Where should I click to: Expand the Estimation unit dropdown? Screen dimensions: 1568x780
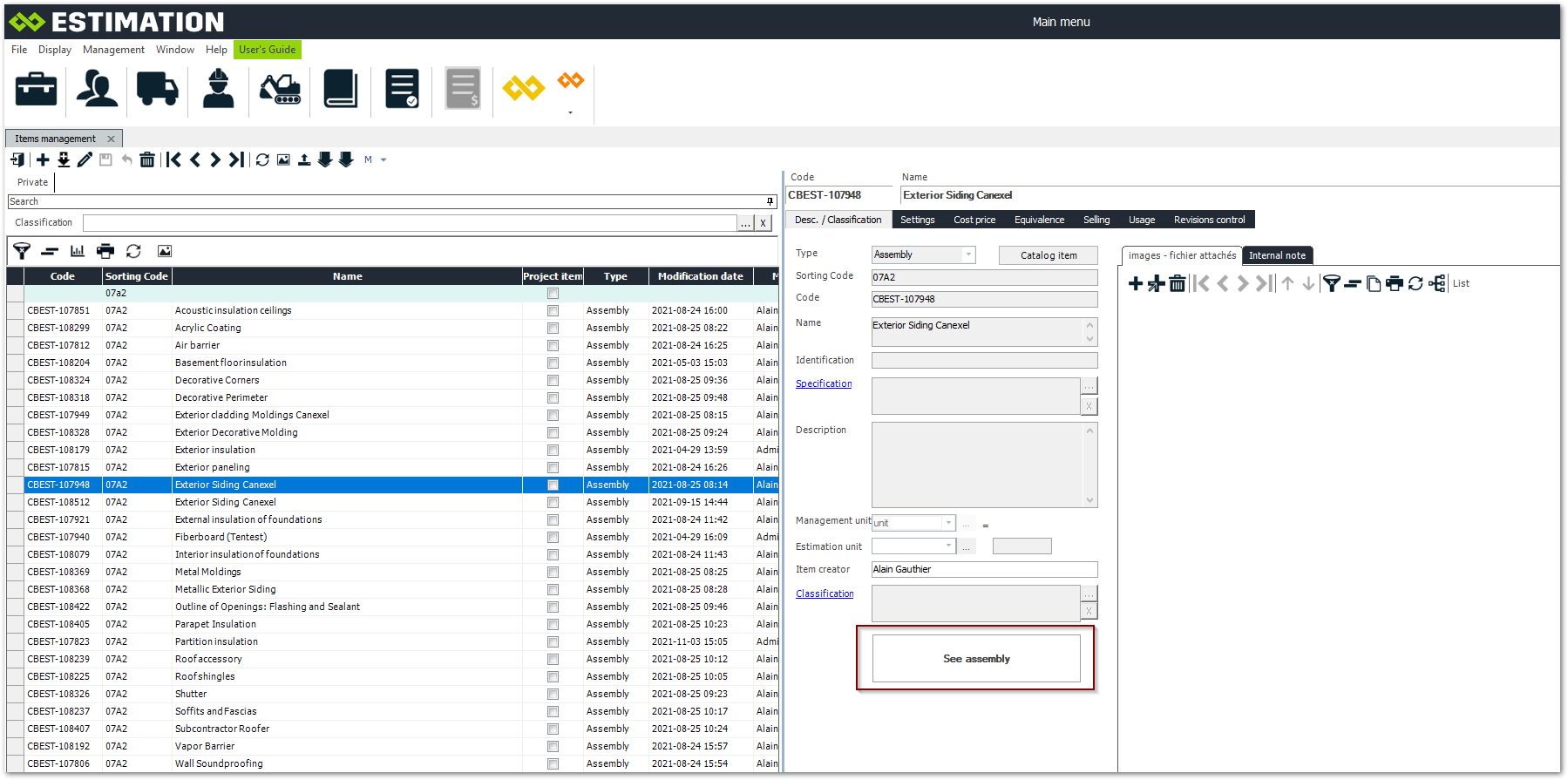click(948, 546)
